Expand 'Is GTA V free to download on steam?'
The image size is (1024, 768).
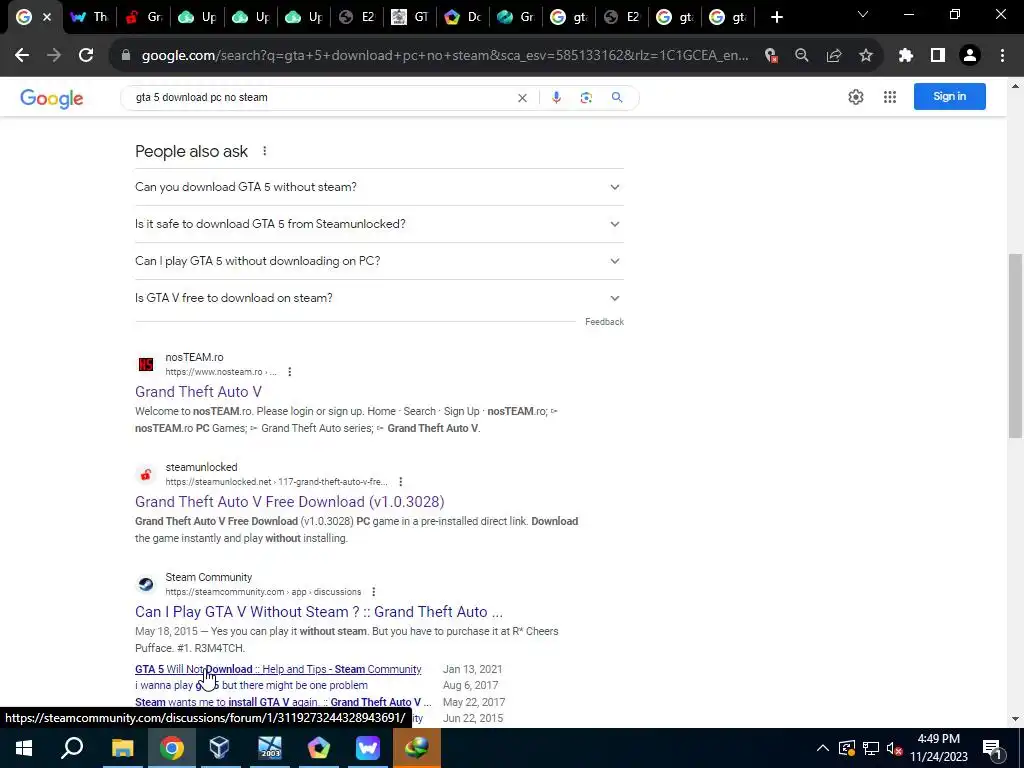[x=379, y=298]
